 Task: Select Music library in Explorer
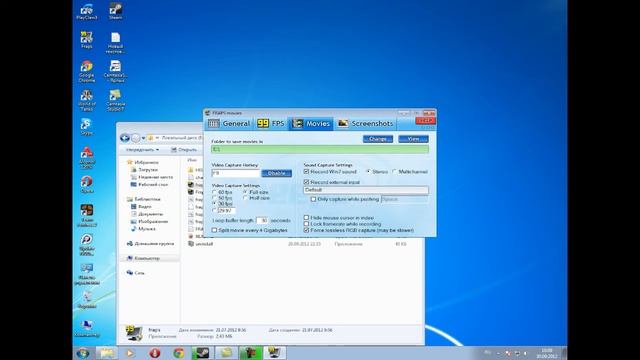point(143,229)
